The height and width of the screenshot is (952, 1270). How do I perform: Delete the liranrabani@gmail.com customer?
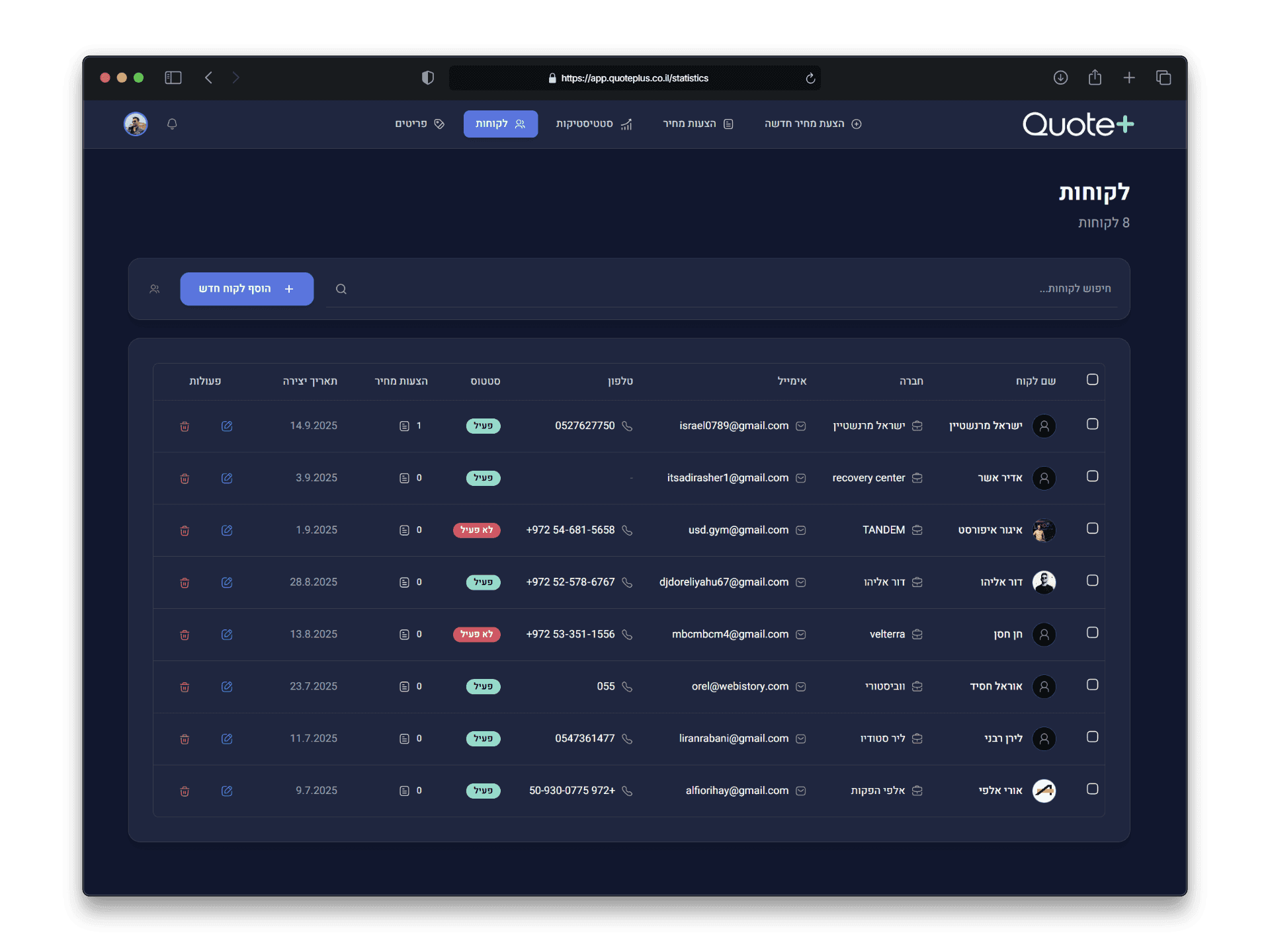(x=185, y=739)
